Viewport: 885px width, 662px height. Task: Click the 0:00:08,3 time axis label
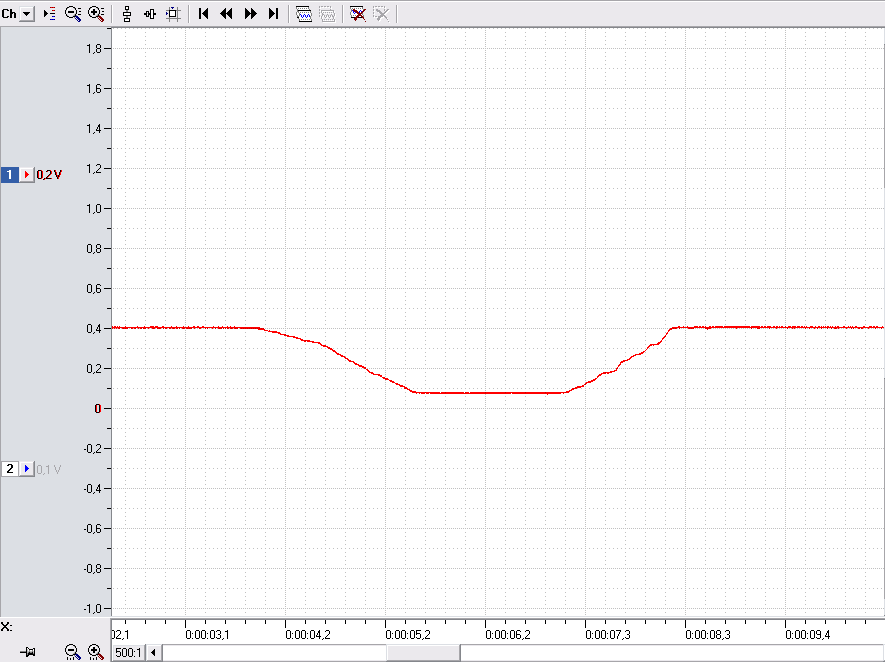point(708,635)
